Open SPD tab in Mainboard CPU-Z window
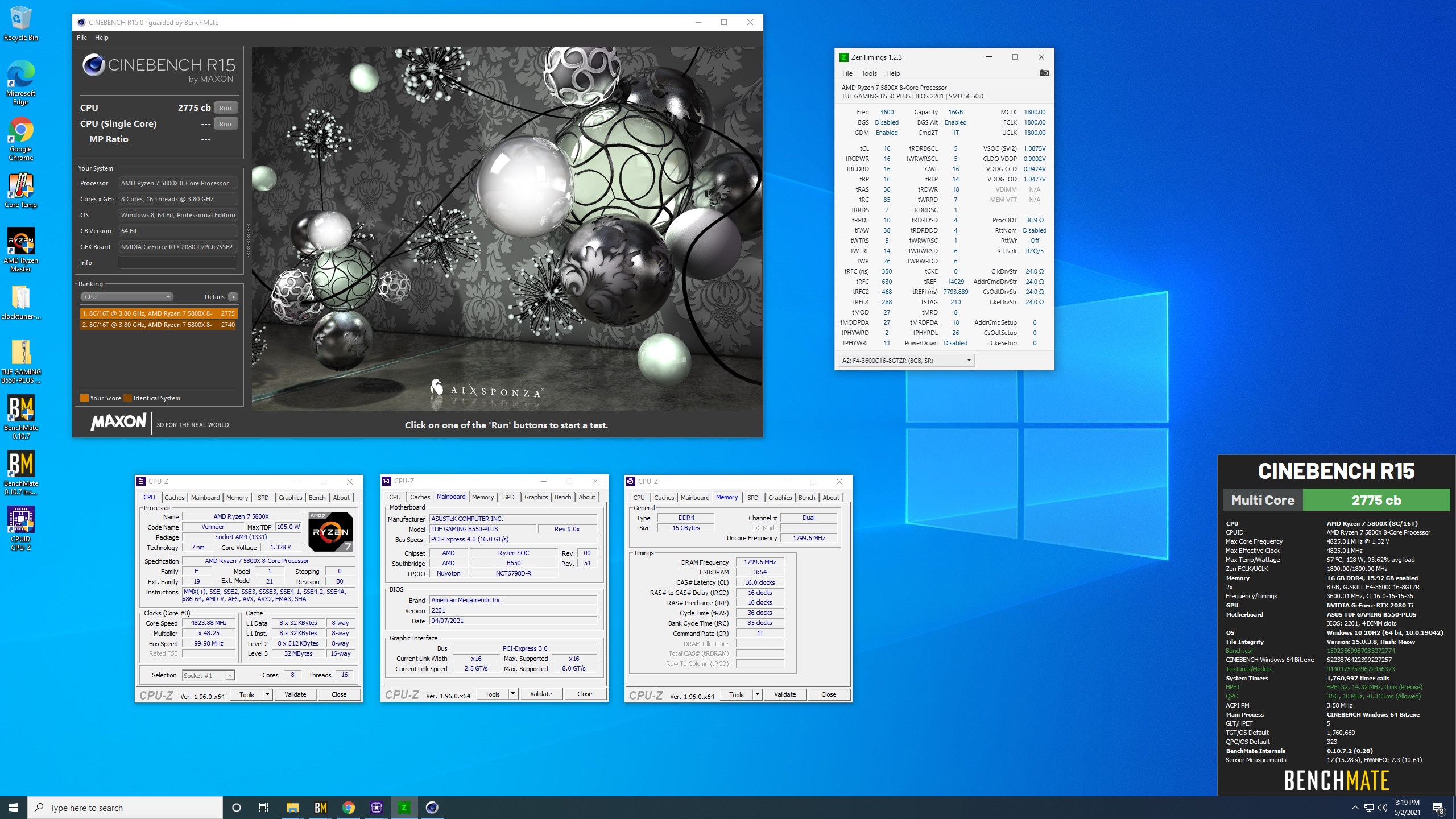Screen dimensions: 1456x819 (x=509, y=497)
